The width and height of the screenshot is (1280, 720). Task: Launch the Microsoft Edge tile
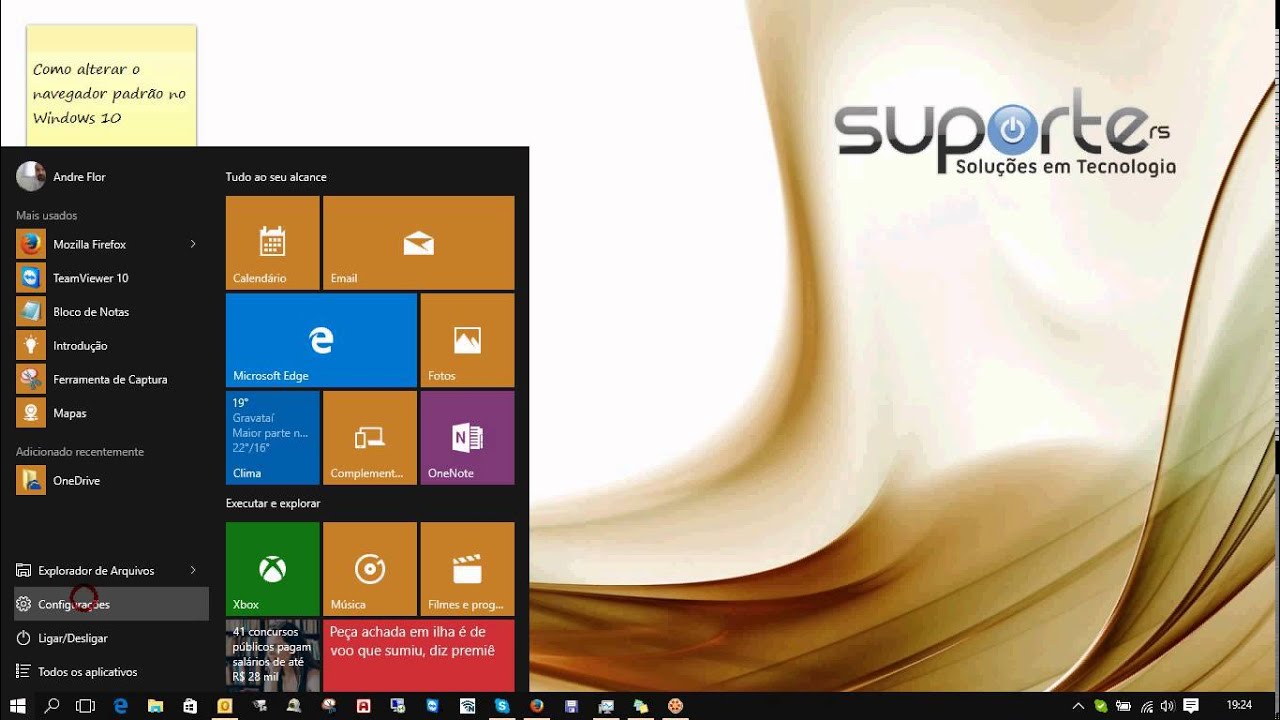pyautogui.click(x=321, y=340)
